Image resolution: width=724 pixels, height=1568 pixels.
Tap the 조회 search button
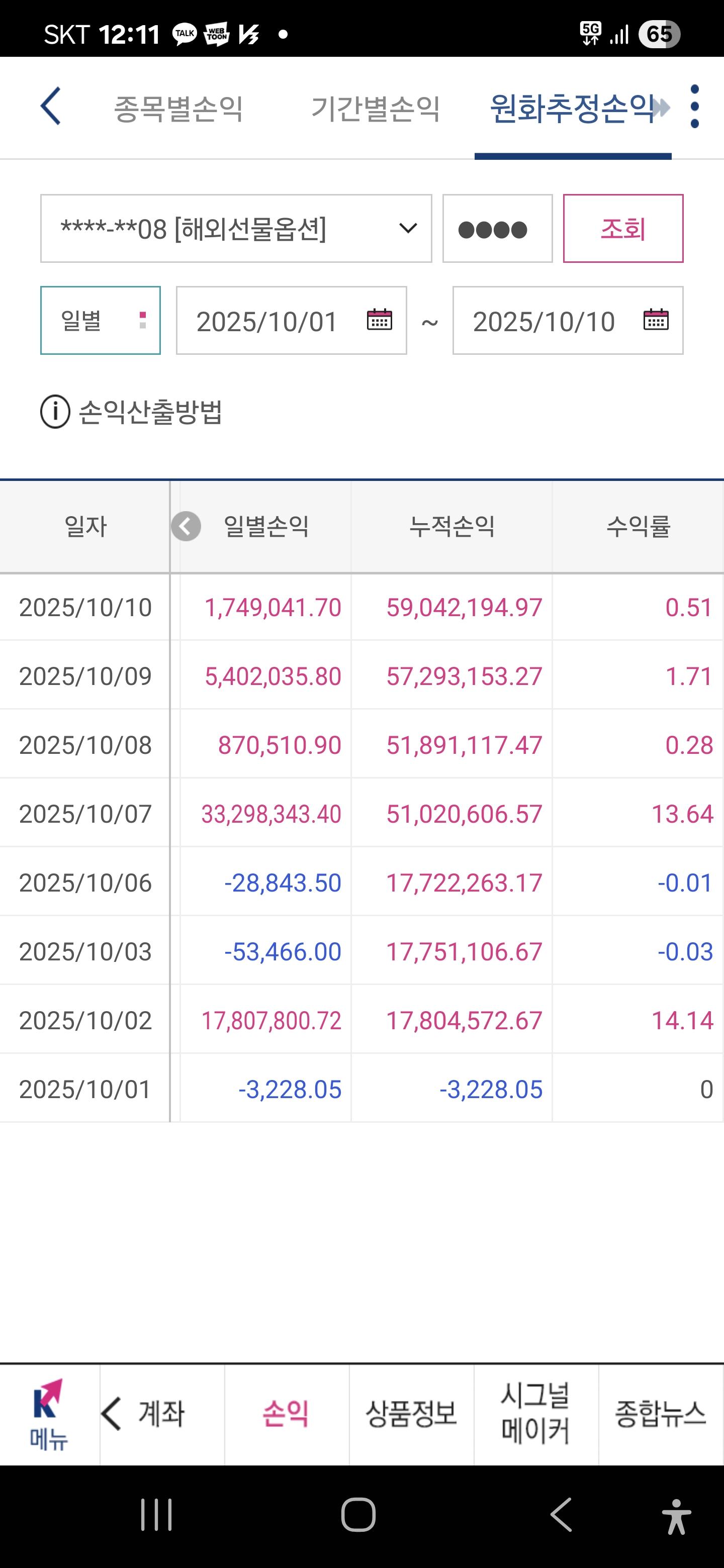click(623, 229)
